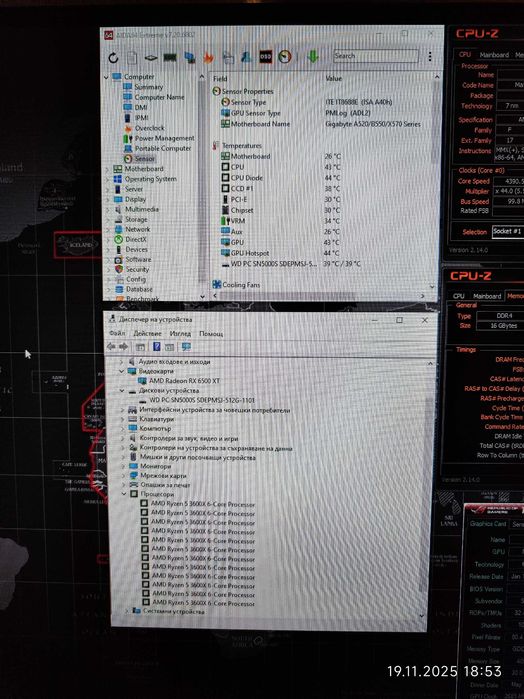
Task: Collapse the Computer node in AIDA64 tree
Action: 106,77
